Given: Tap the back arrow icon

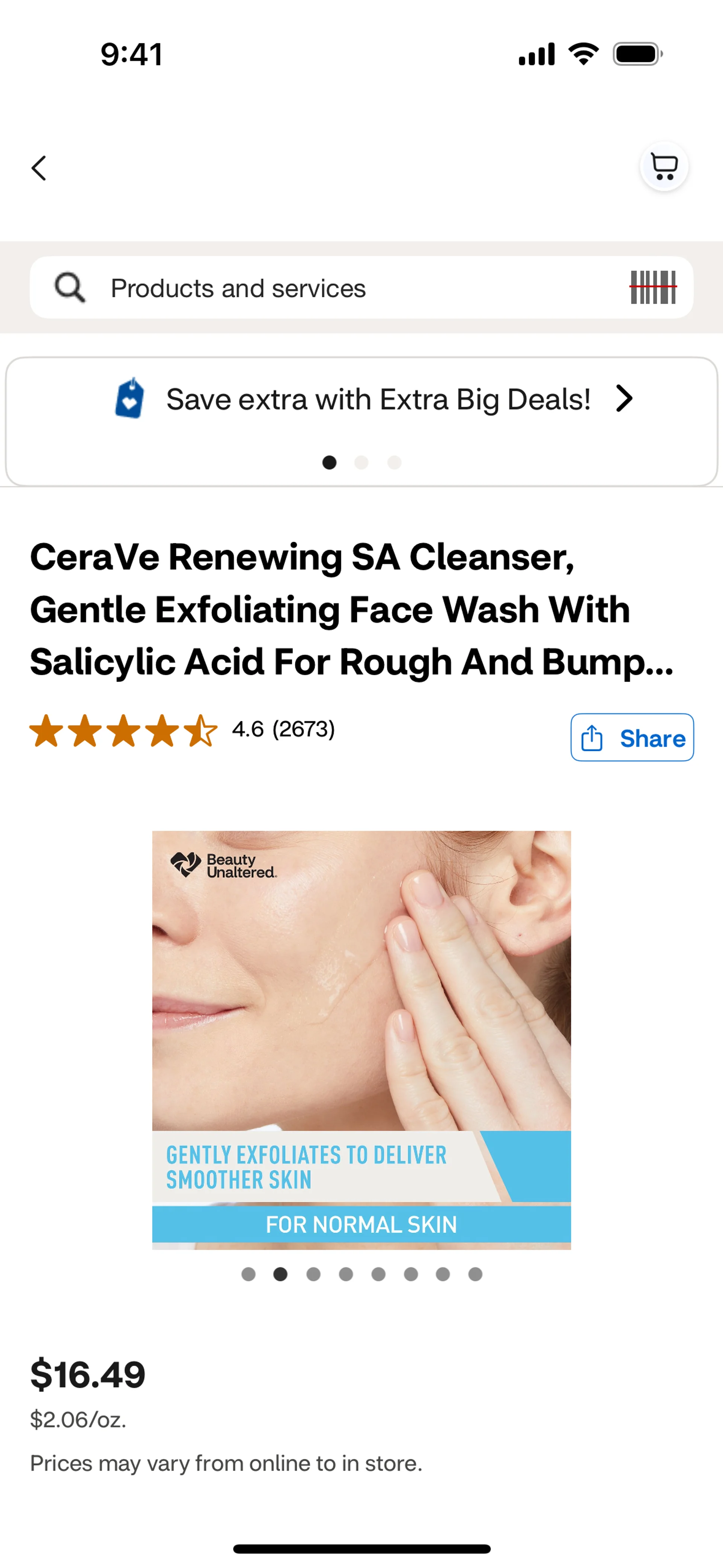Looking at the screenshot, I should pos(39,168).
